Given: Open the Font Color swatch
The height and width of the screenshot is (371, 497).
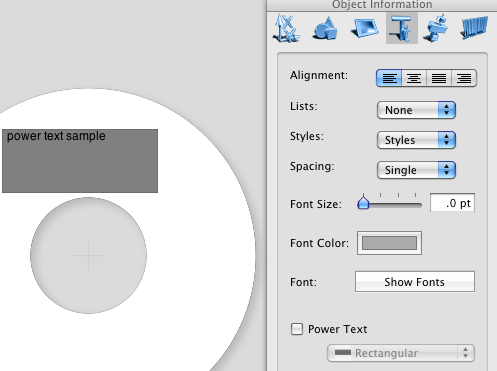Looking at the screenshot, I should point(389,243).
